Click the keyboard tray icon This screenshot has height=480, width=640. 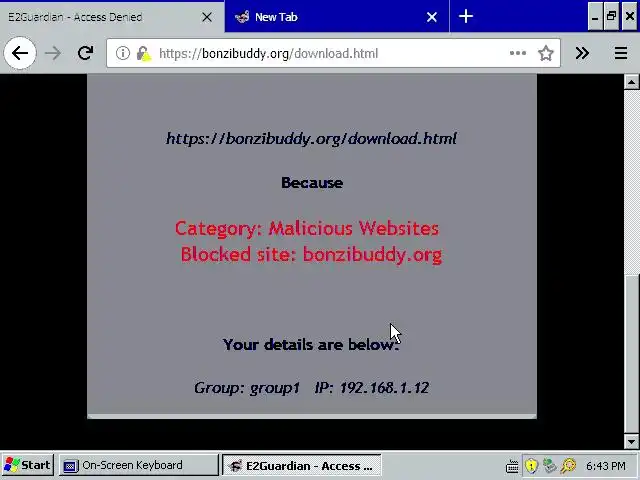512,466
